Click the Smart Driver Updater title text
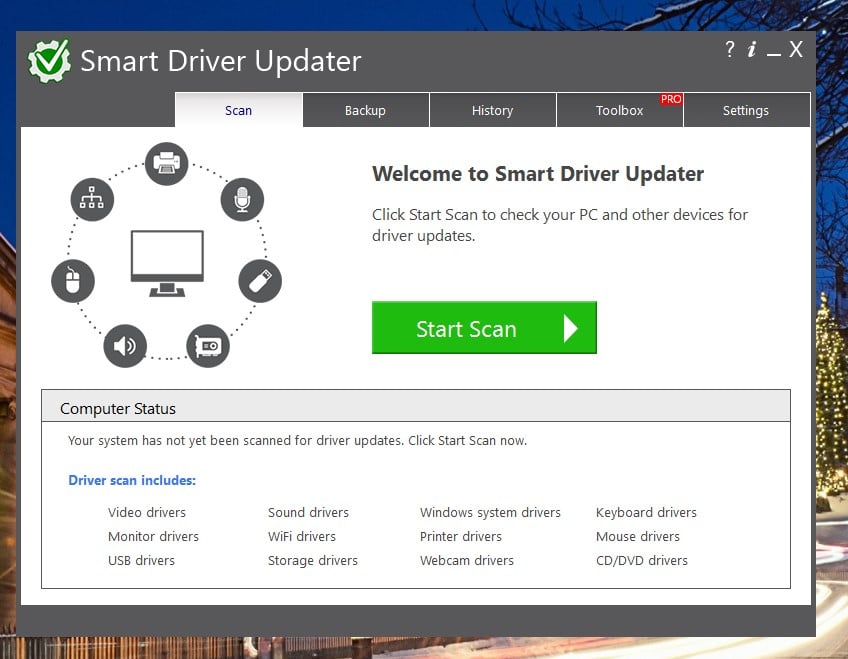Viewport: 848px width, 659px height. [221, 61]
